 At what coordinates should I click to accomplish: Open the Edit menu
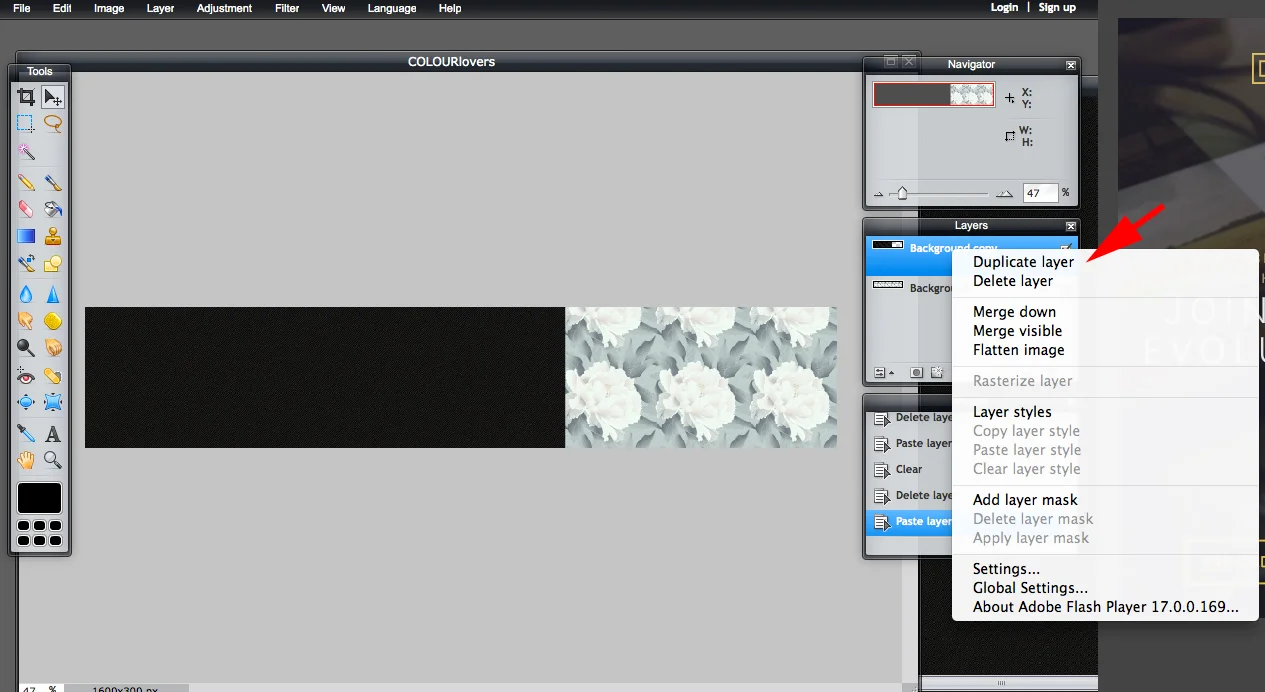click(x=62, y=8)
